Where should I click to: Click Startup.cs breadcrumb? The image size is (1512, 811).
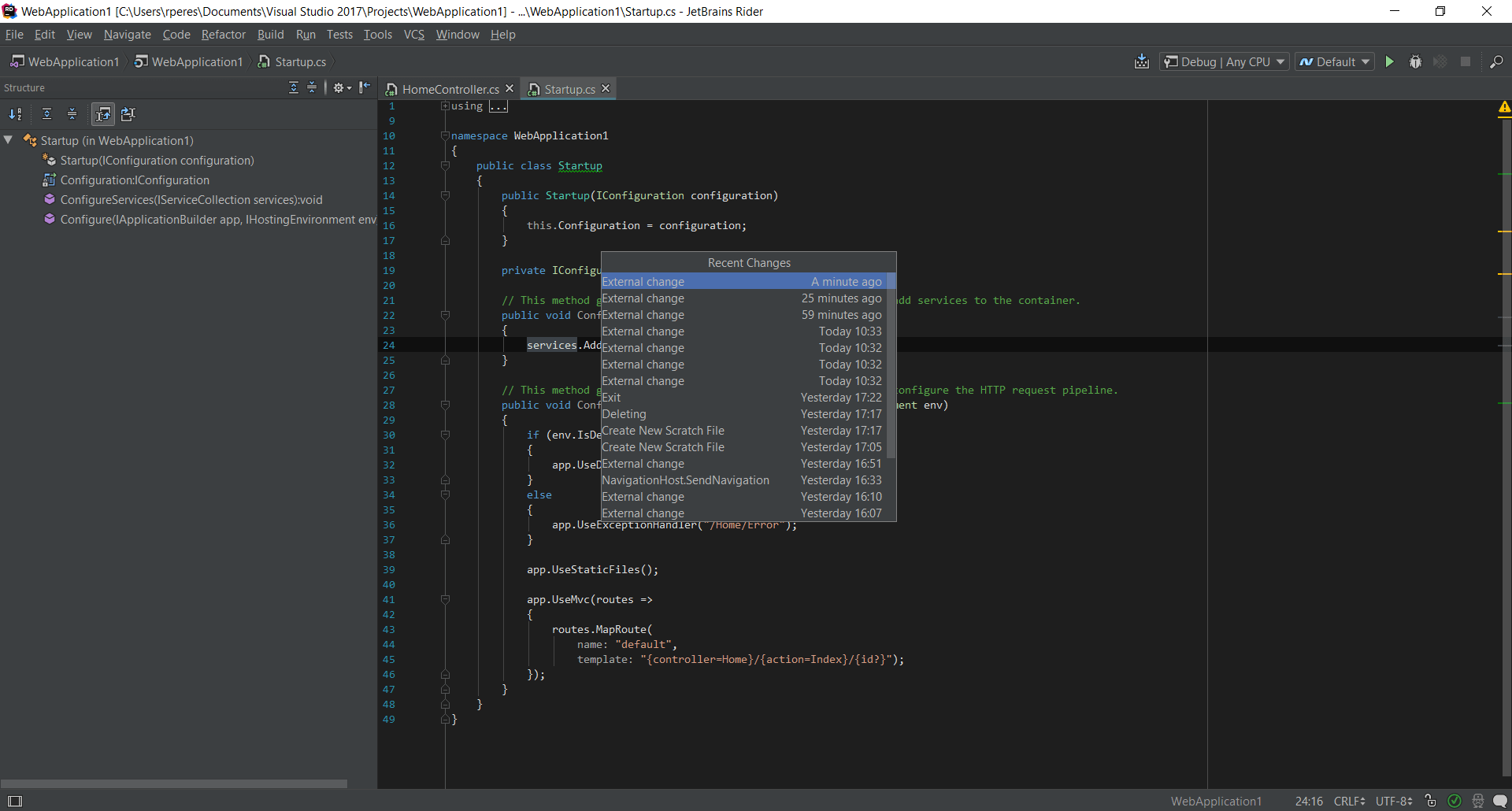[x=292, y=61]
